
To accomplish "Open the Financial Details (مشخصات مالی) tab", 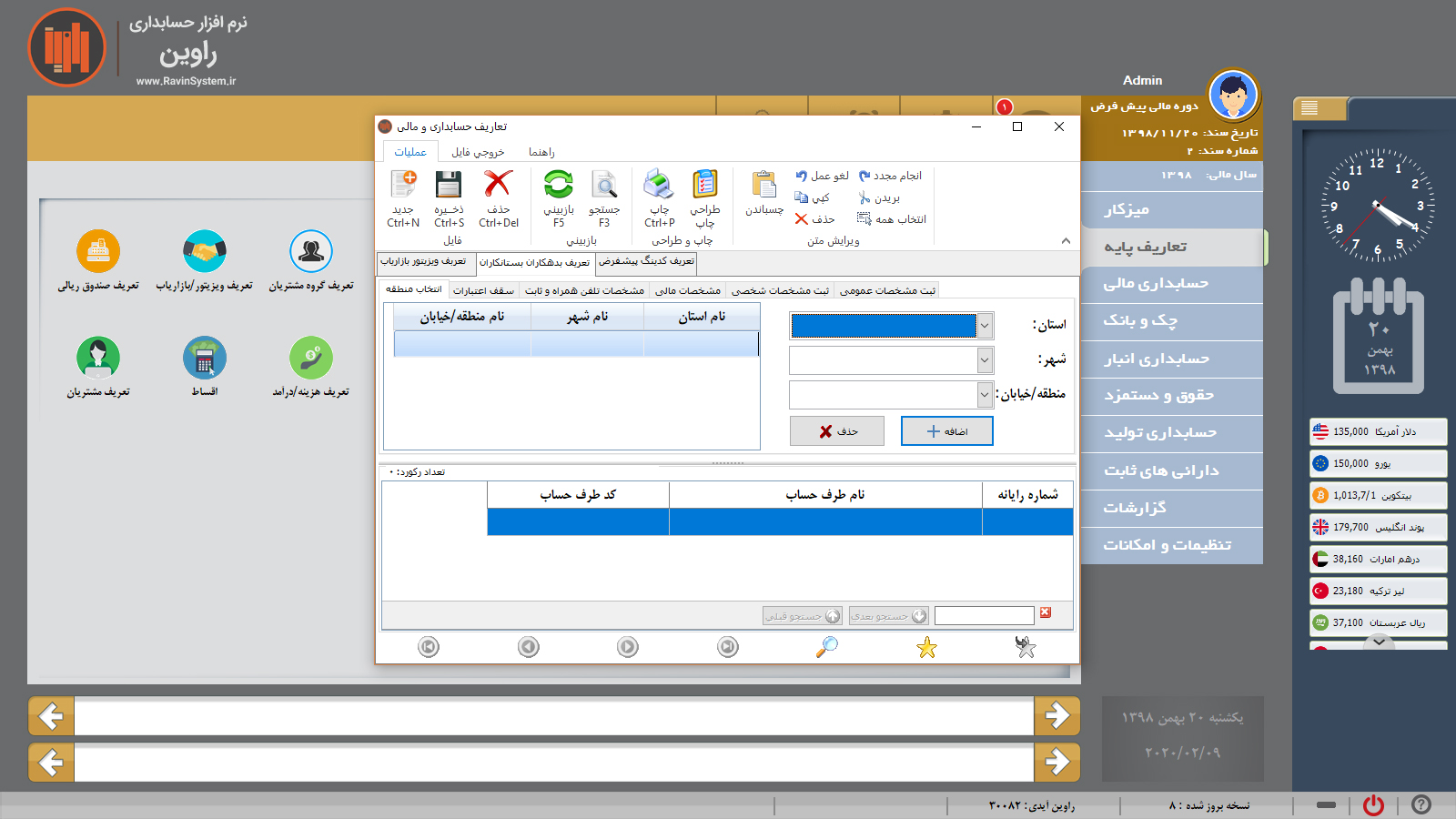I will pos(688,290).
